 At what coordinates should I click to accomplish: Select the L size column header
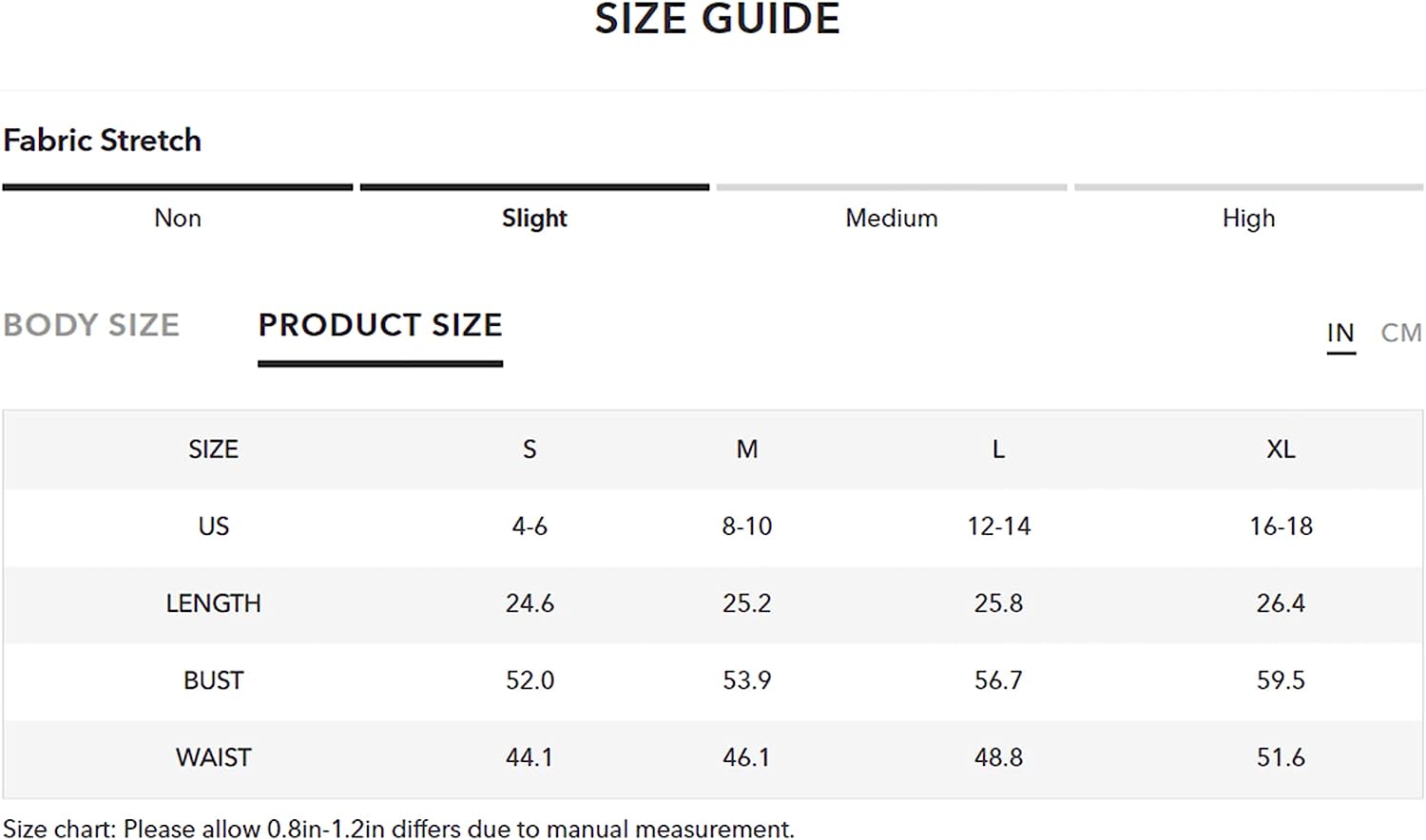pyautogui.click(x=998, y=449)
